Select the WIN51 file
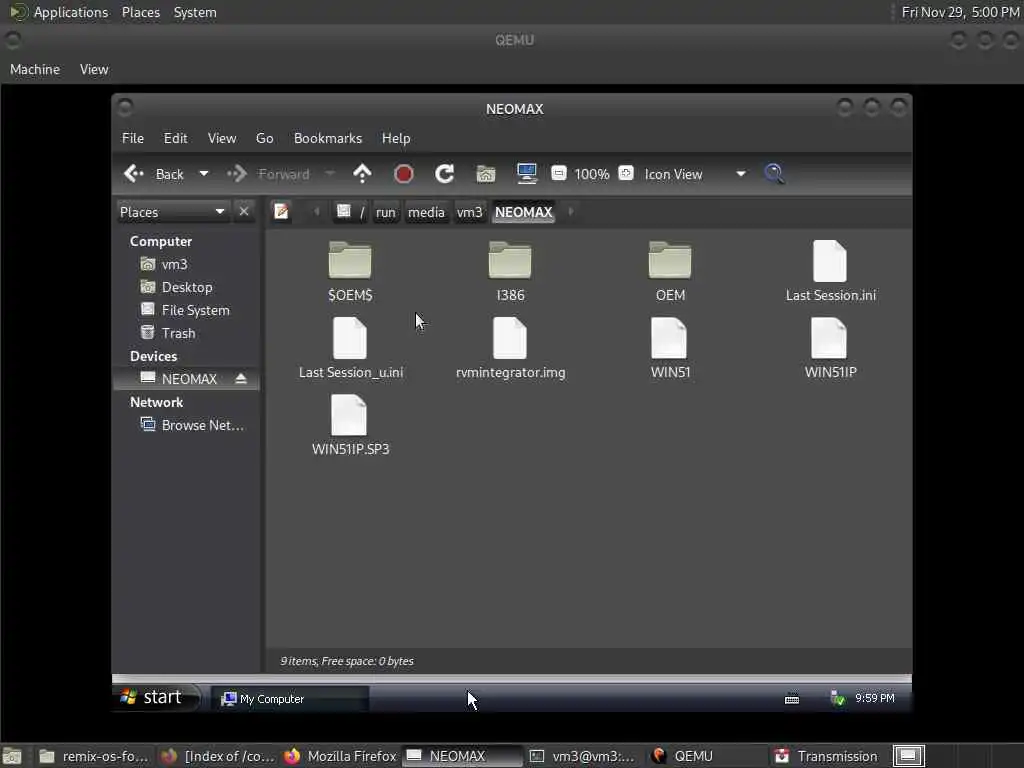This screenshot has width=1024, height=768. 670,347
